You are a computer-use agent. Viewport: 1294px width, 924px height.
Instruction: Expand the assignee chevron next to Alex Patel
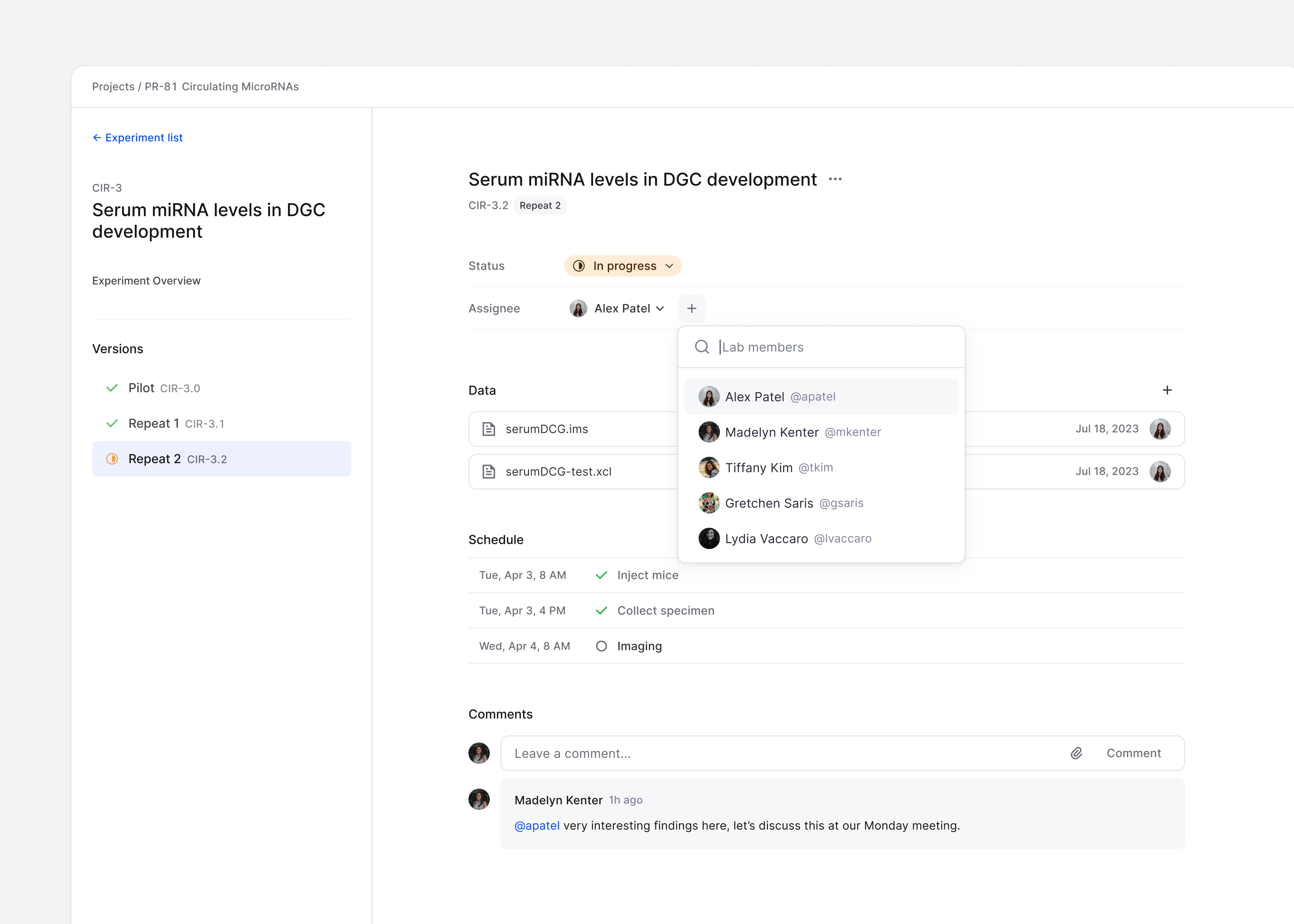tap(660, 308)
